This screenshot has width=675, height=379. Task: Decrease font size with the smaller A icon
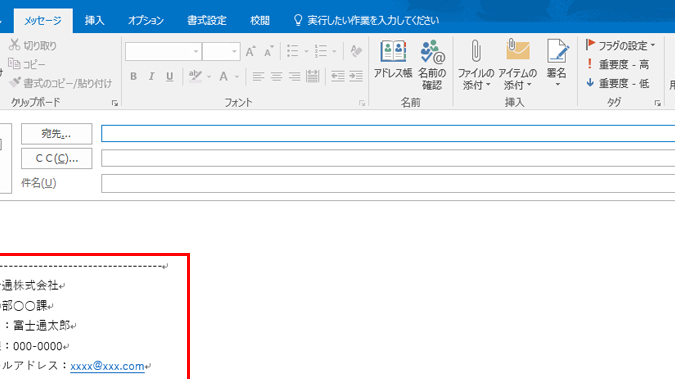pyautogui.click(x=269, y=52)
